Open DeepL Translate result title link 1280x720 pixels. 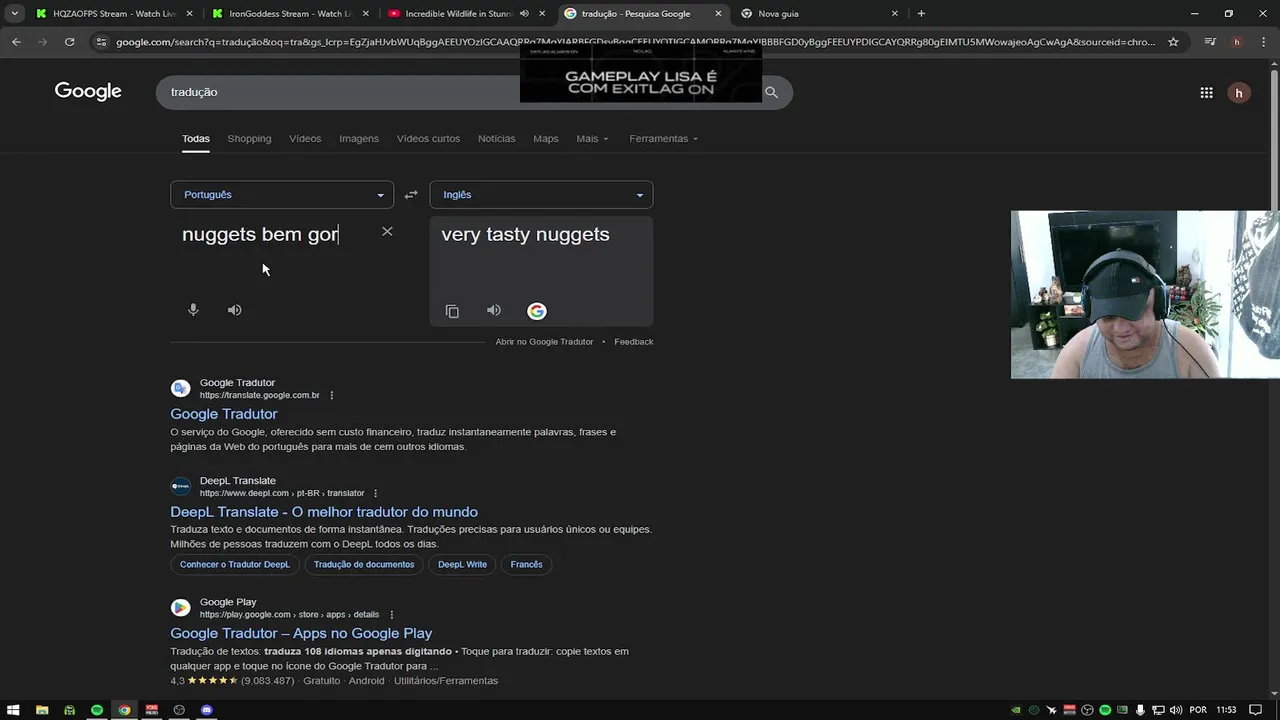324,512
